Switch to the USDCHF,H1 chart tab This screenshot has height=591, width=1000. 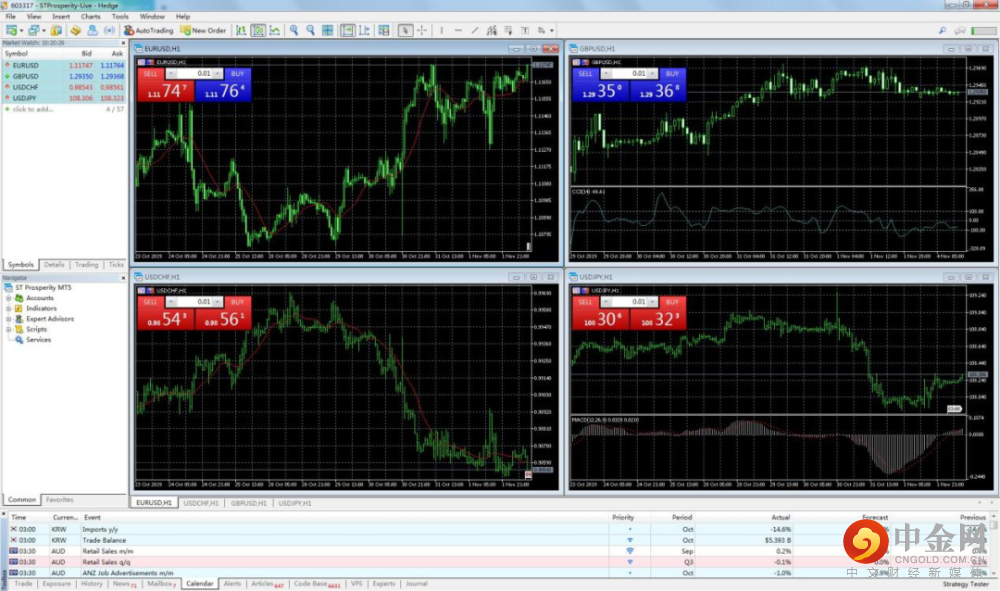(201, 503)
